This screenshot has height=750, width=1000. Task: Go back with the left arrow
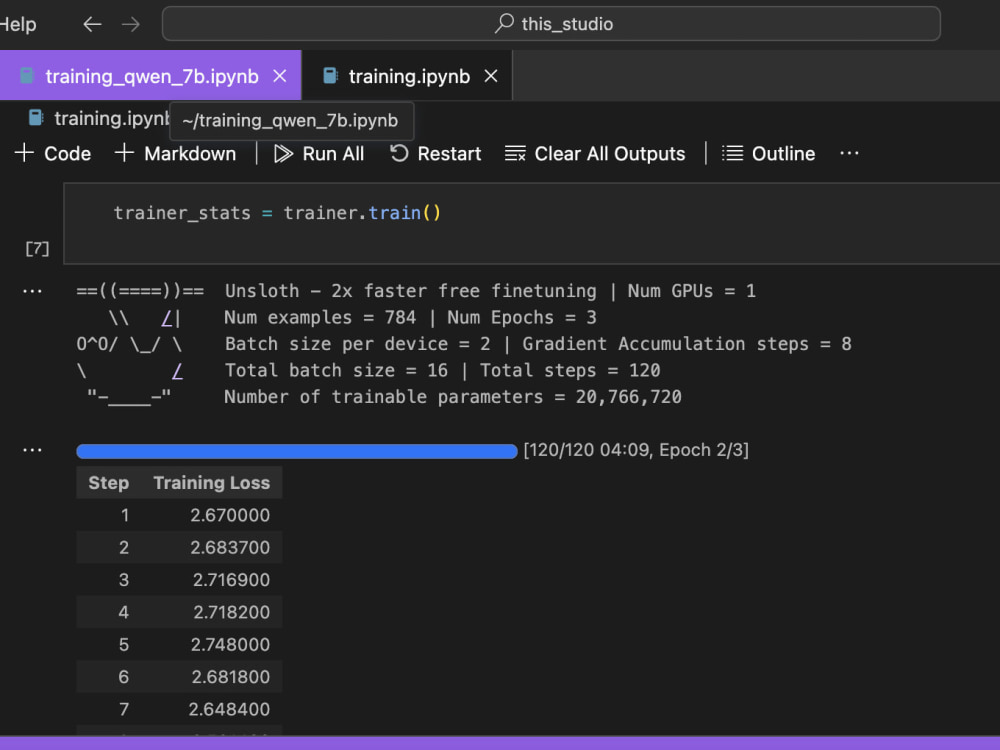(x=92, y=24)
